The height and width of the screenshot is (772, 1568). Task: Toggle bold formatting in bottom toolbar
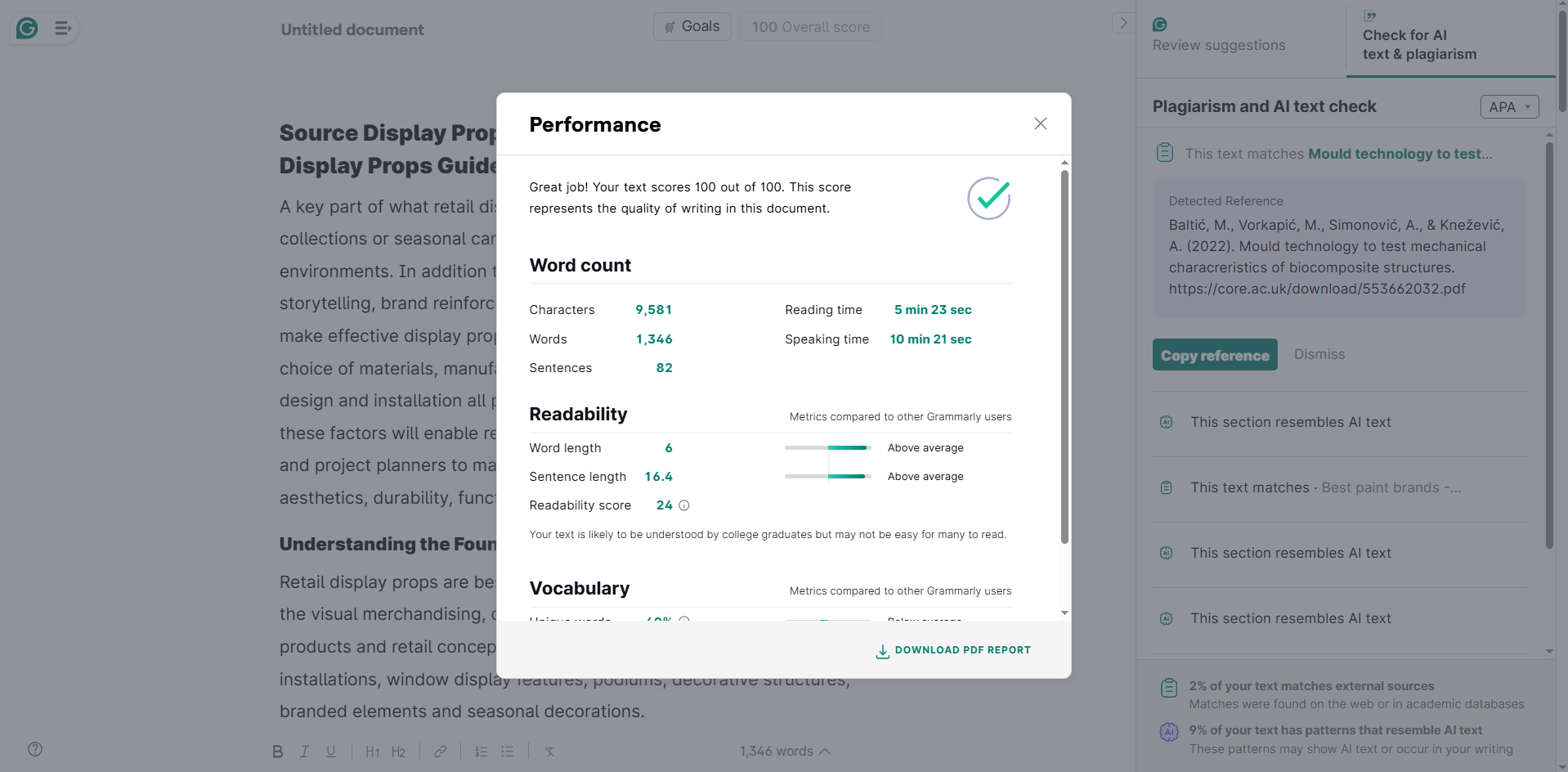278,752
